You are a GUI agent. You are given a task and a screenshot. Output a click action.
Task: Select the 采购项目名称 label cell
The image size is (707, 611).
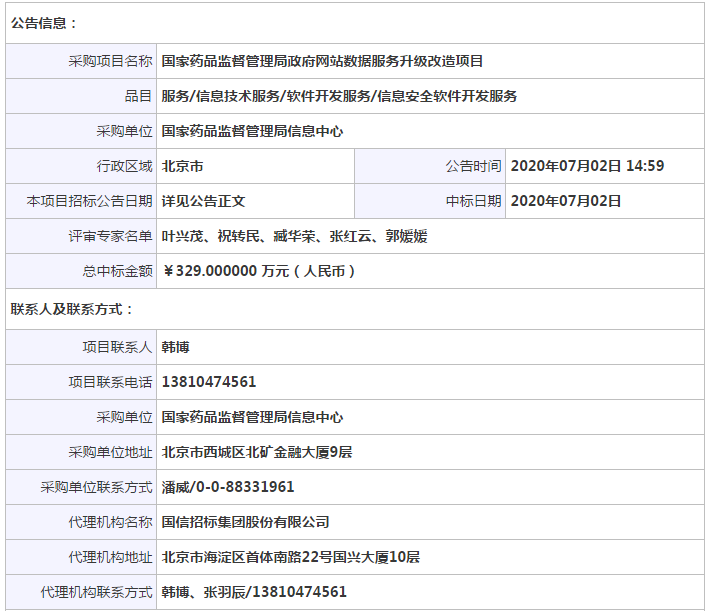tap(81, 61)
